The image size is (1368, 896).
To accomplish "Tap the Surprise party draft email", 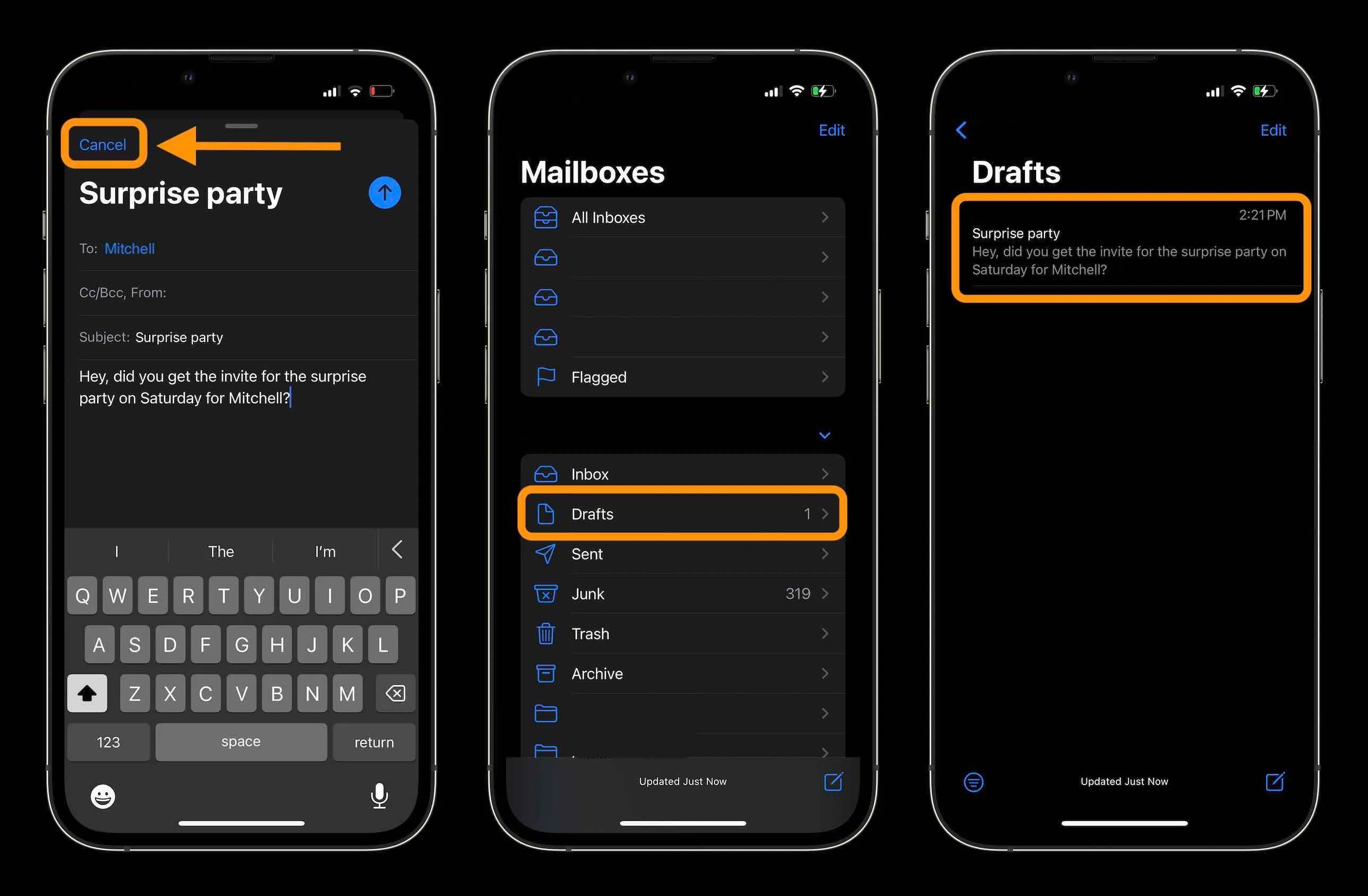I will (x=1125, y=248).
